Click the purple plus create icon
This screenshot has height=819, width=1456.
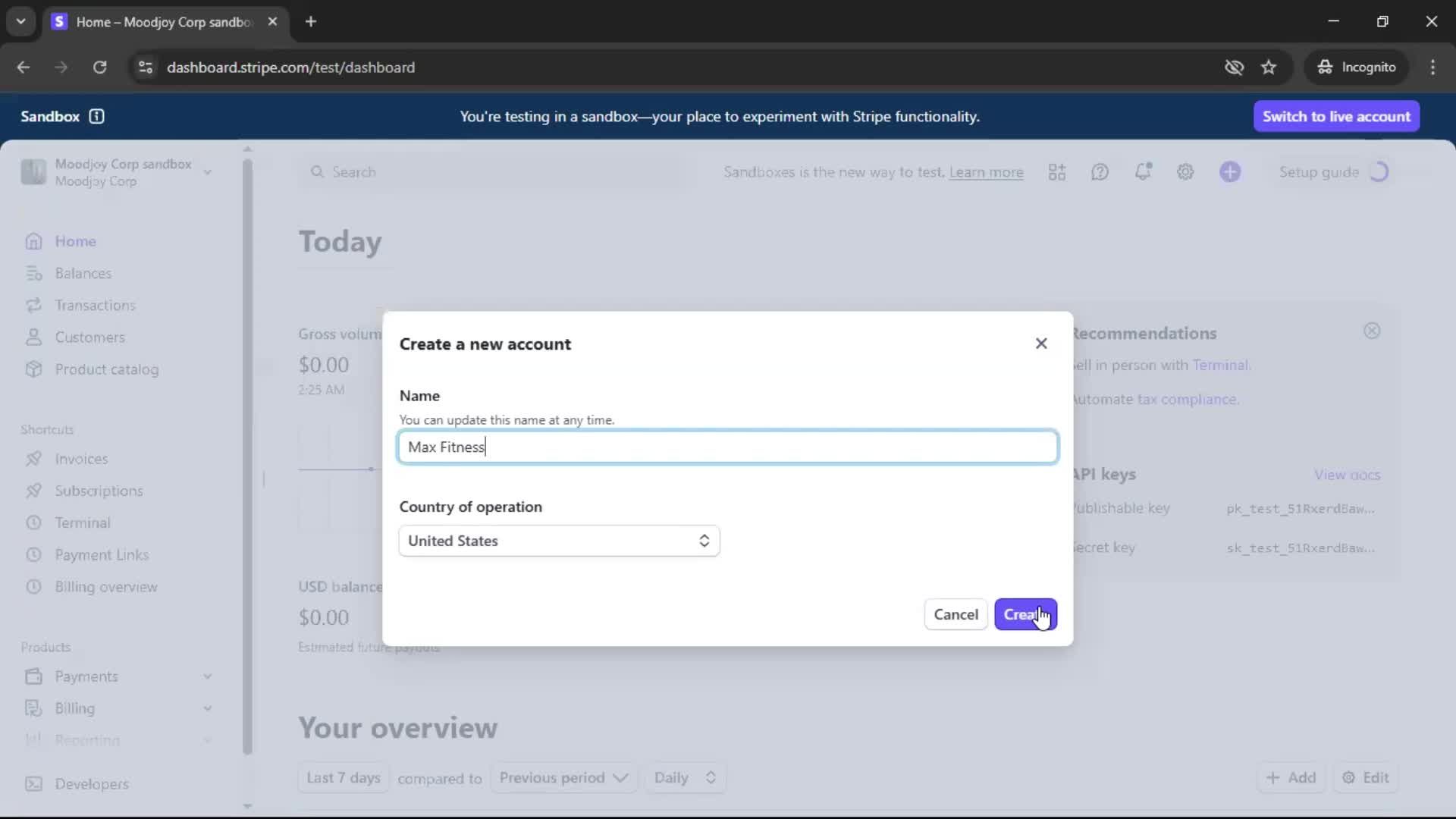pos(1230,172)
